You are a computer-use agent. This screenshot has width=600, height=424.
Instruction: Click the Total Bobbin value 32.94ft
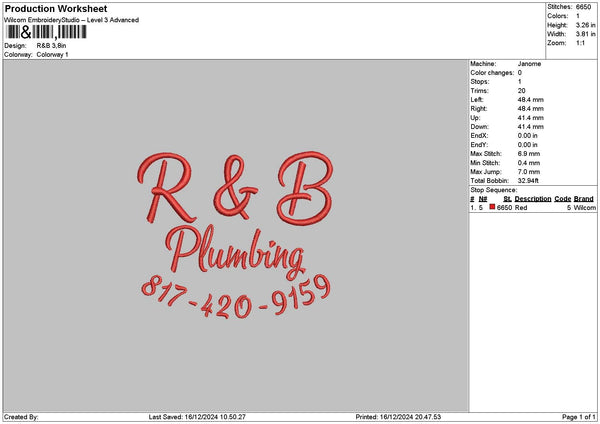click(528, 181)
